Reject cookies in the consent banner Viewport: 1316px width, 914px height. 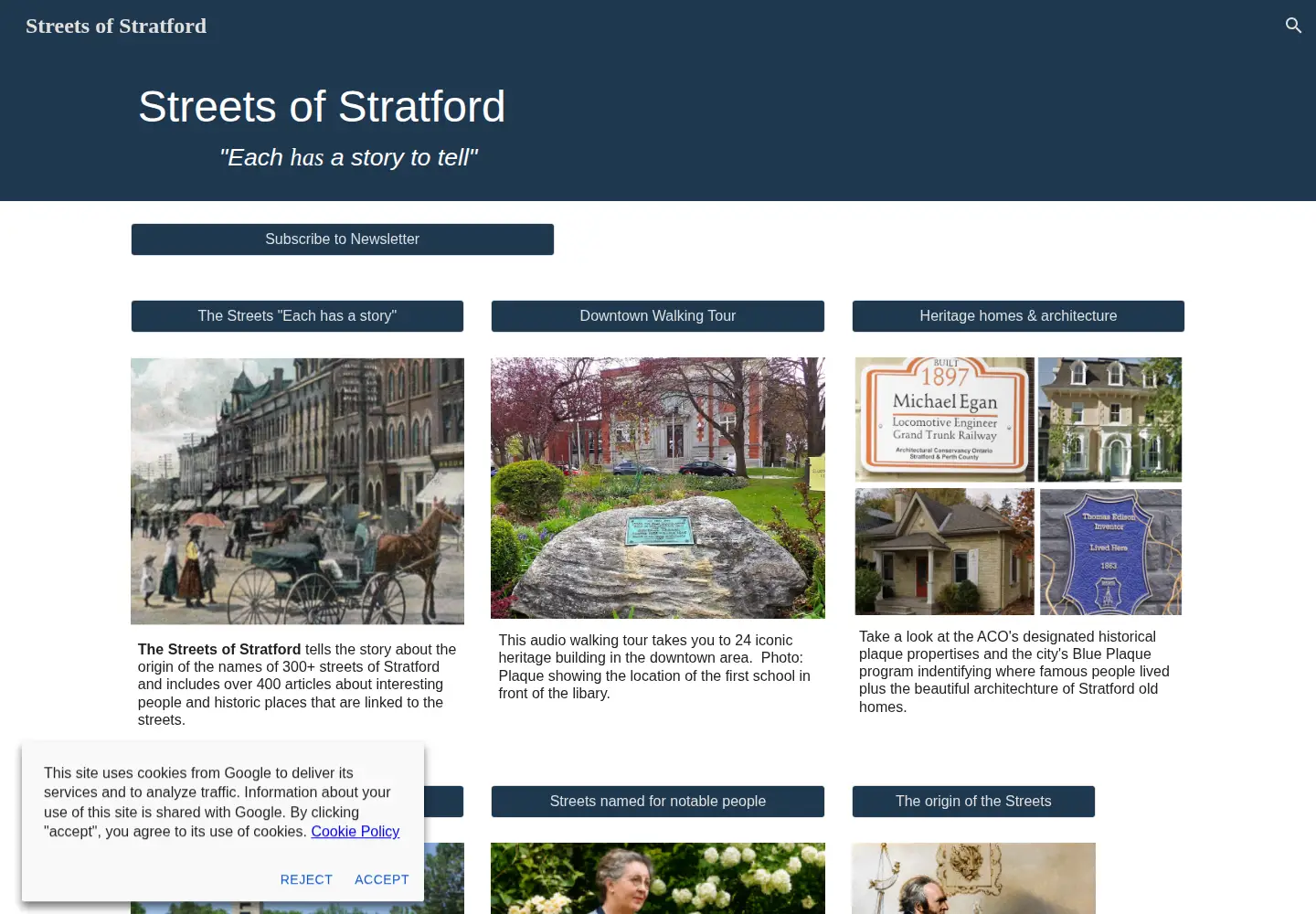pyautogui.click(x=306, y=879)
